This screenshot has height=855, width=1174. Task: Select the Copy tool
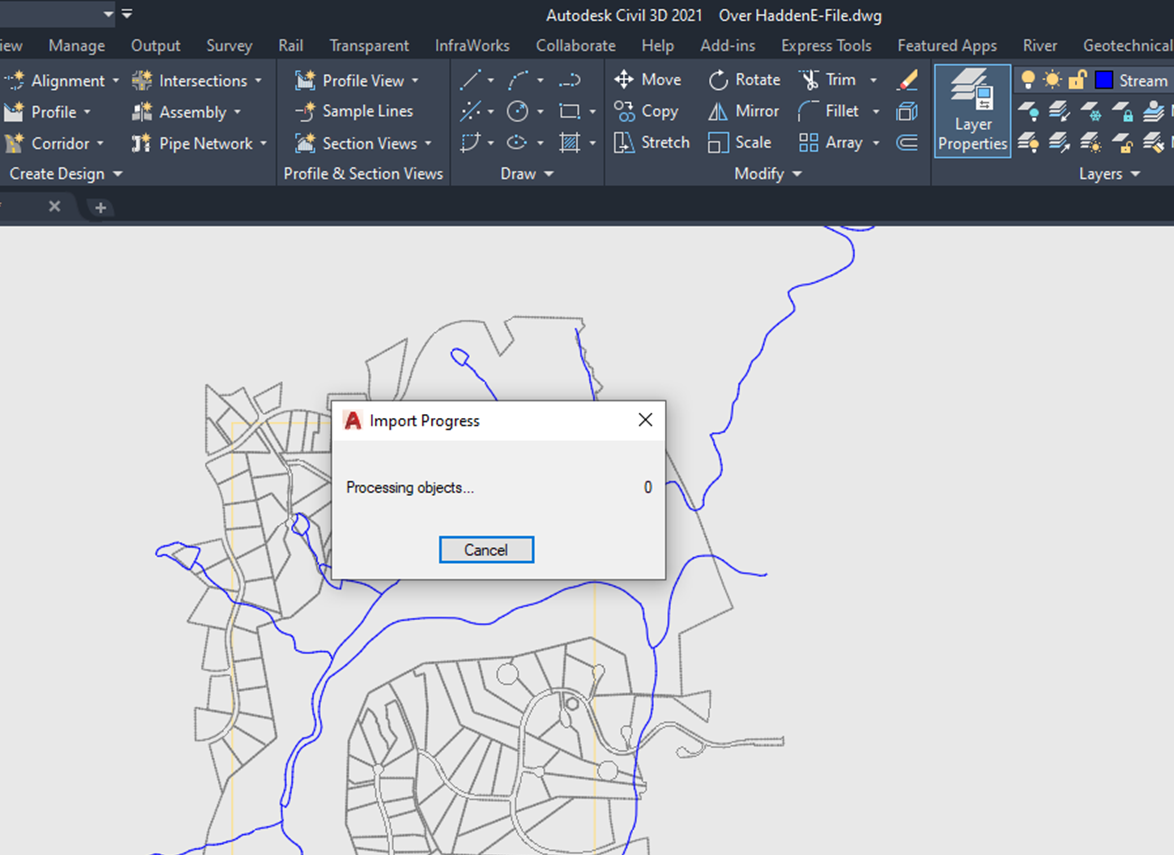click(x=649, y=111)
